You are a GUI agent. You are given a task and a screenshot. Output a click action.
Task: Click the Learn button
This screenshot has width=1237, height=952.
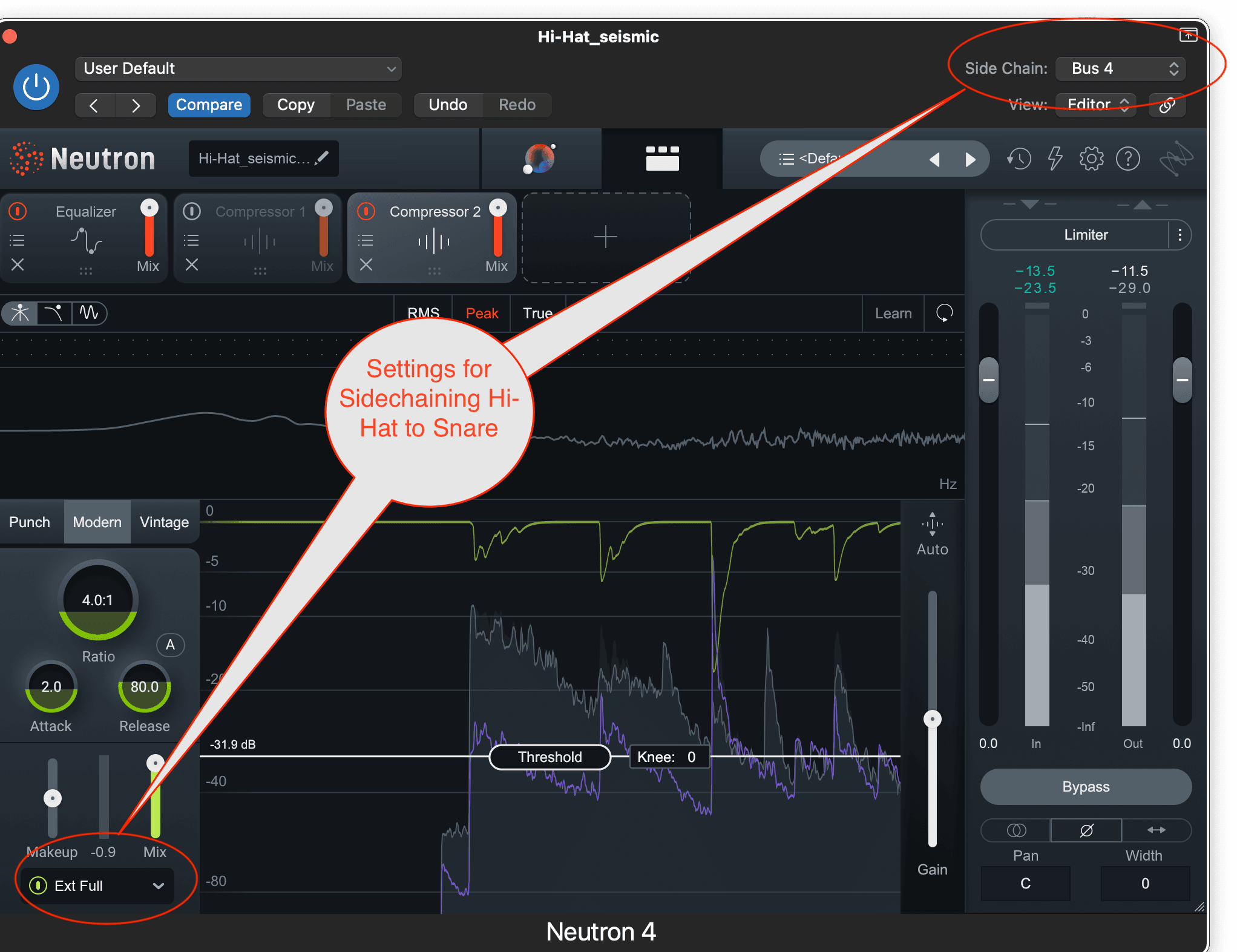pyautogui.click(x=893, y=314)
